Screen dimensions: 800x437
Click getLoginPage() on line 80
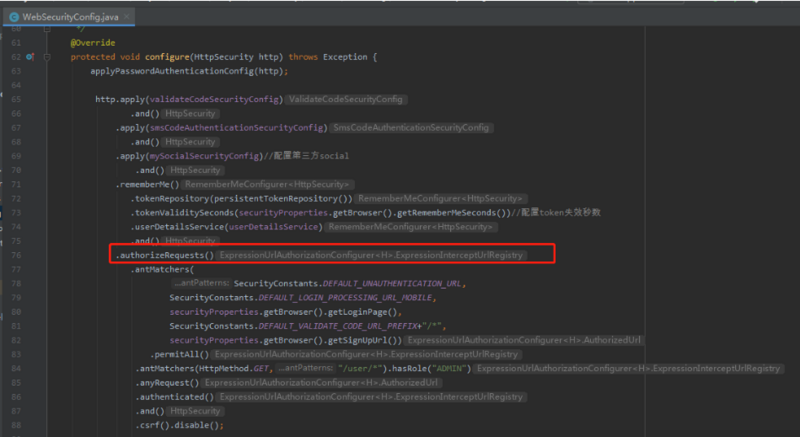(x=362, y=312)
